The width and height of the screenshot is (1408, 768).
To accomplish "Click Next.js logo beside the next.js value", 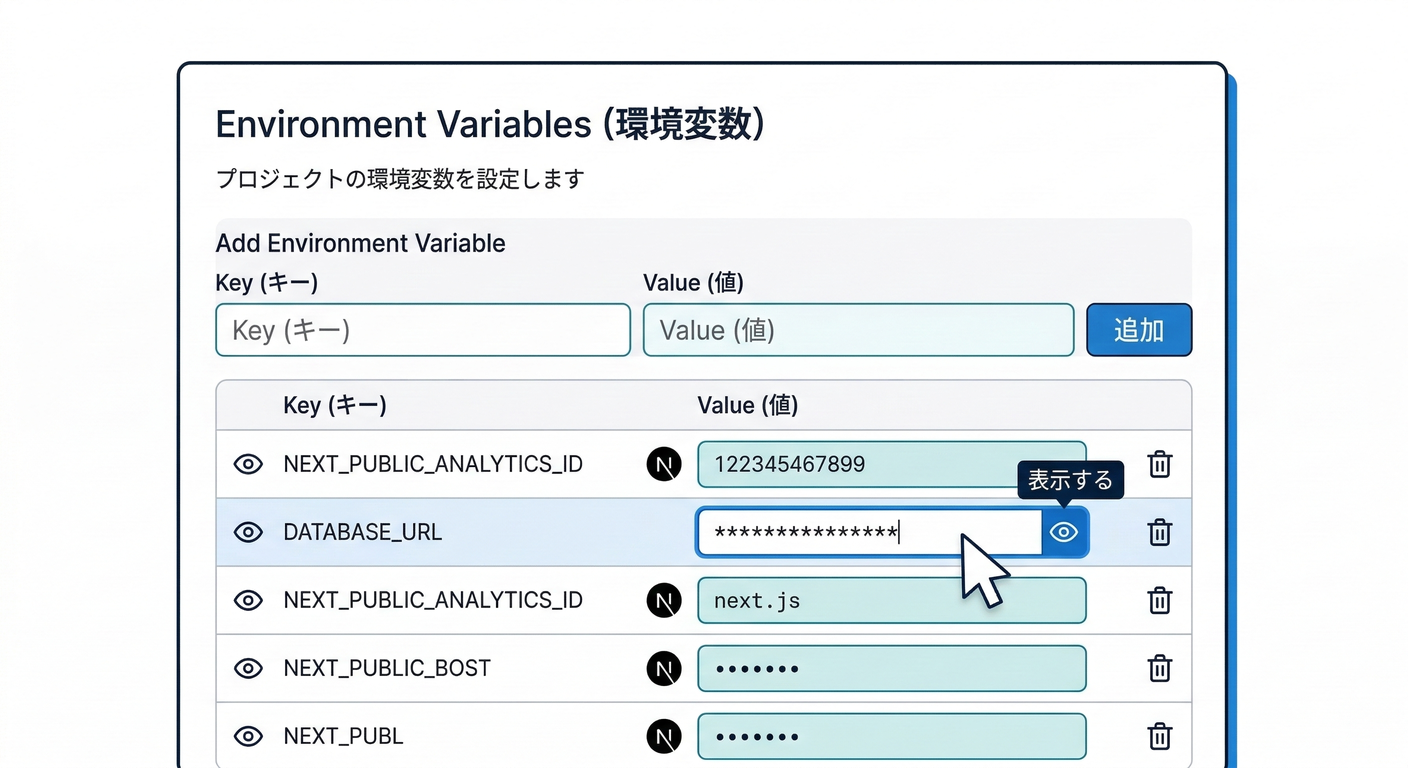I will (x=664, y=600).
